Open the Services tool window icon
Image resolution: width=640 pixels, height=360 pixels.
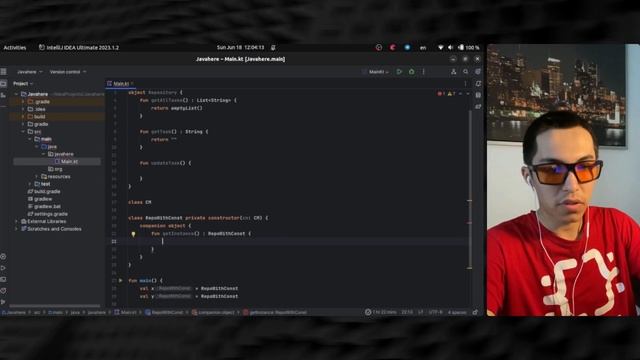click(x=3, y=257)
